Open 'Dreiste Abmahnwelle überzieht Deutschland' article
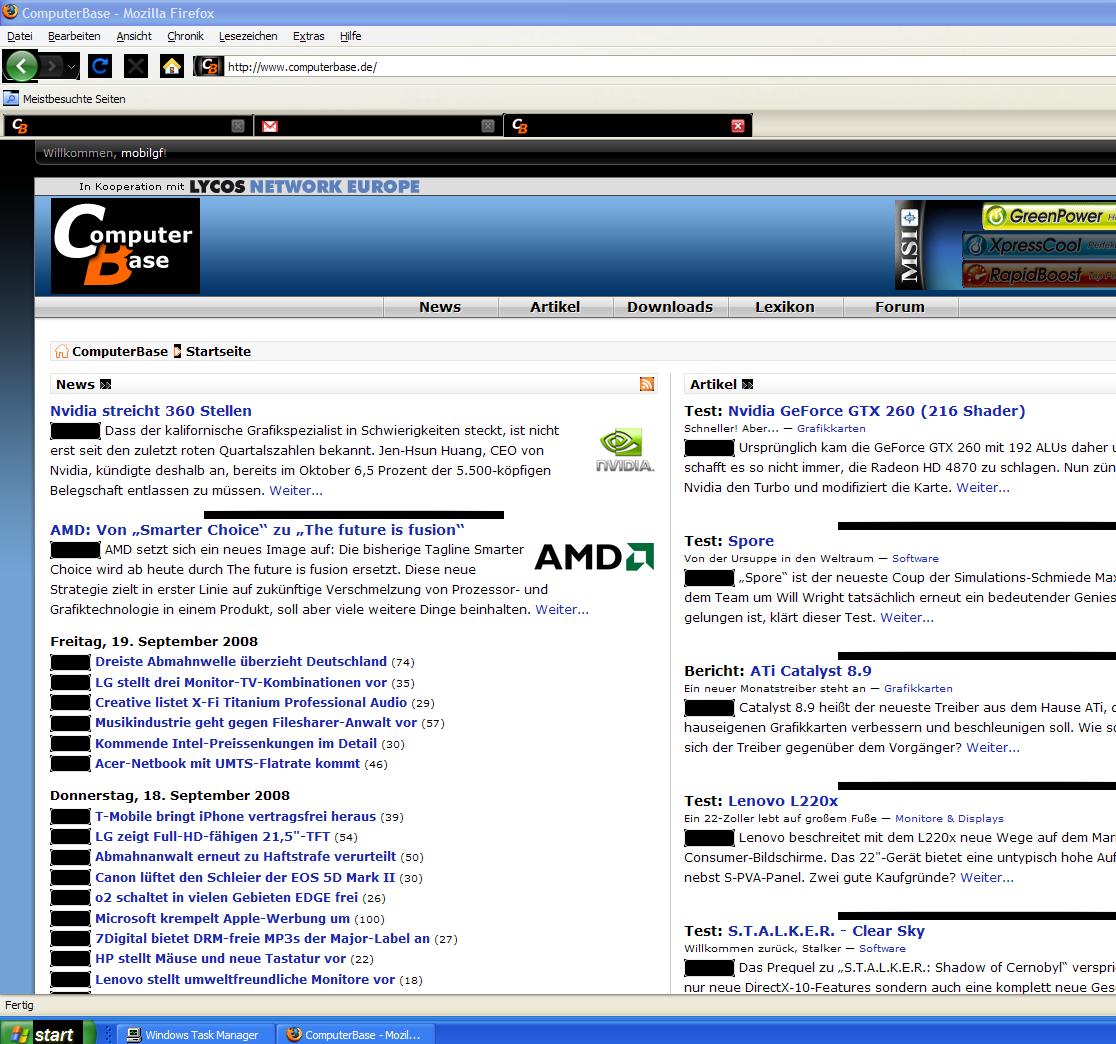The width and height of the screenshot is (1116, 1044). click(x=241, y=661)
